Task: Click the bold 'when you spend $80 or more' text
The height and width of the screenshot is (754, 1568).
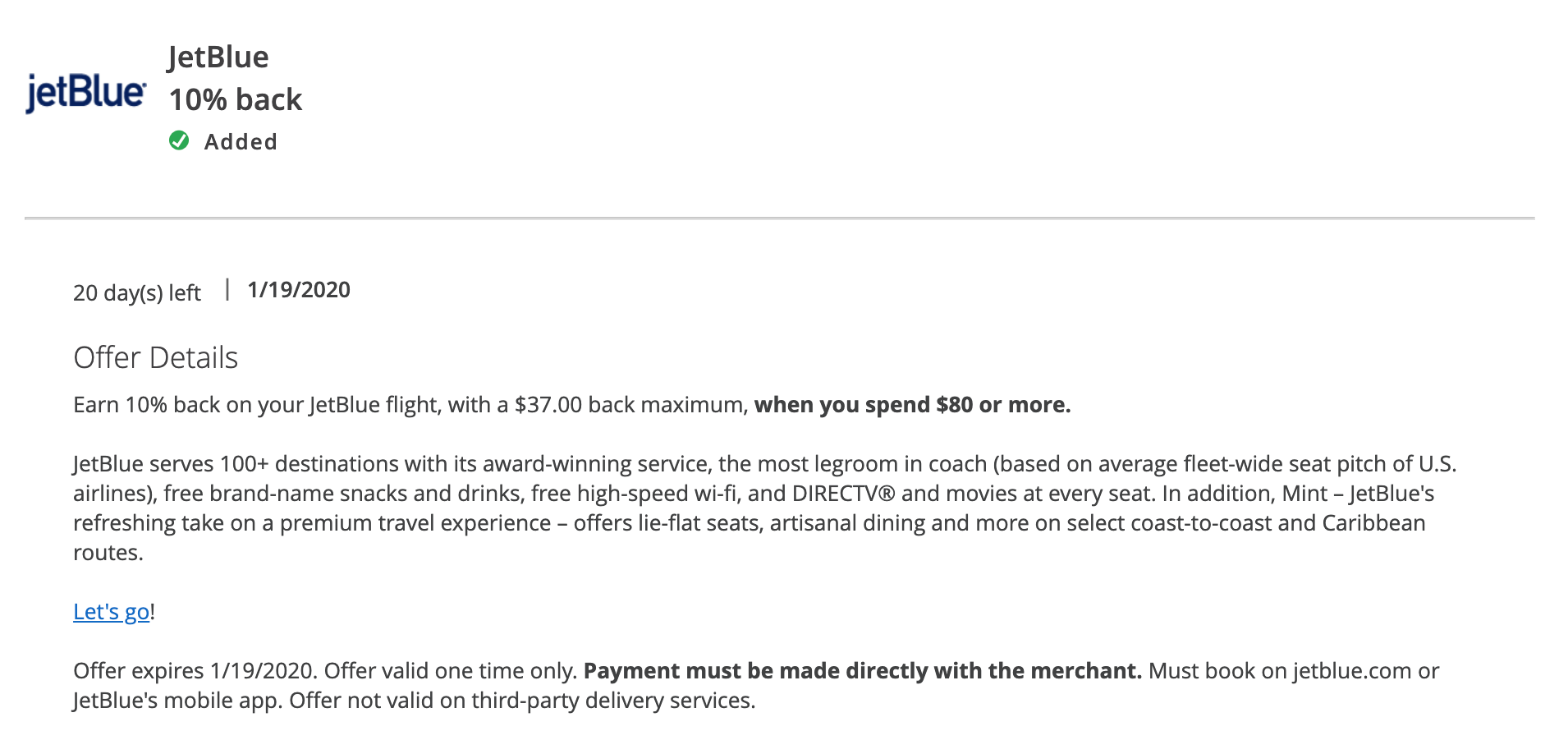Action: coord(912,405)
